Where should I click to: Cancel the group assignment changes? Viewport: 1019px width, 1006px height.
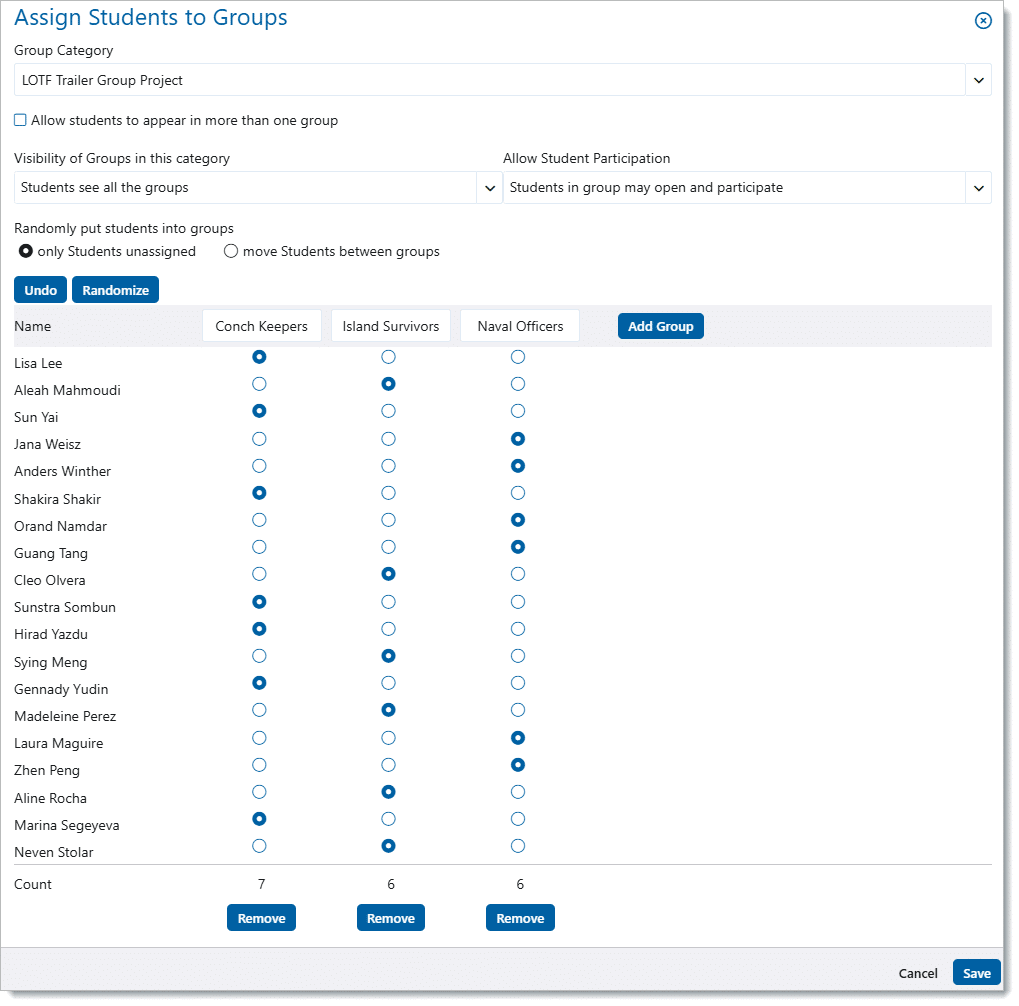click(918, 973)
